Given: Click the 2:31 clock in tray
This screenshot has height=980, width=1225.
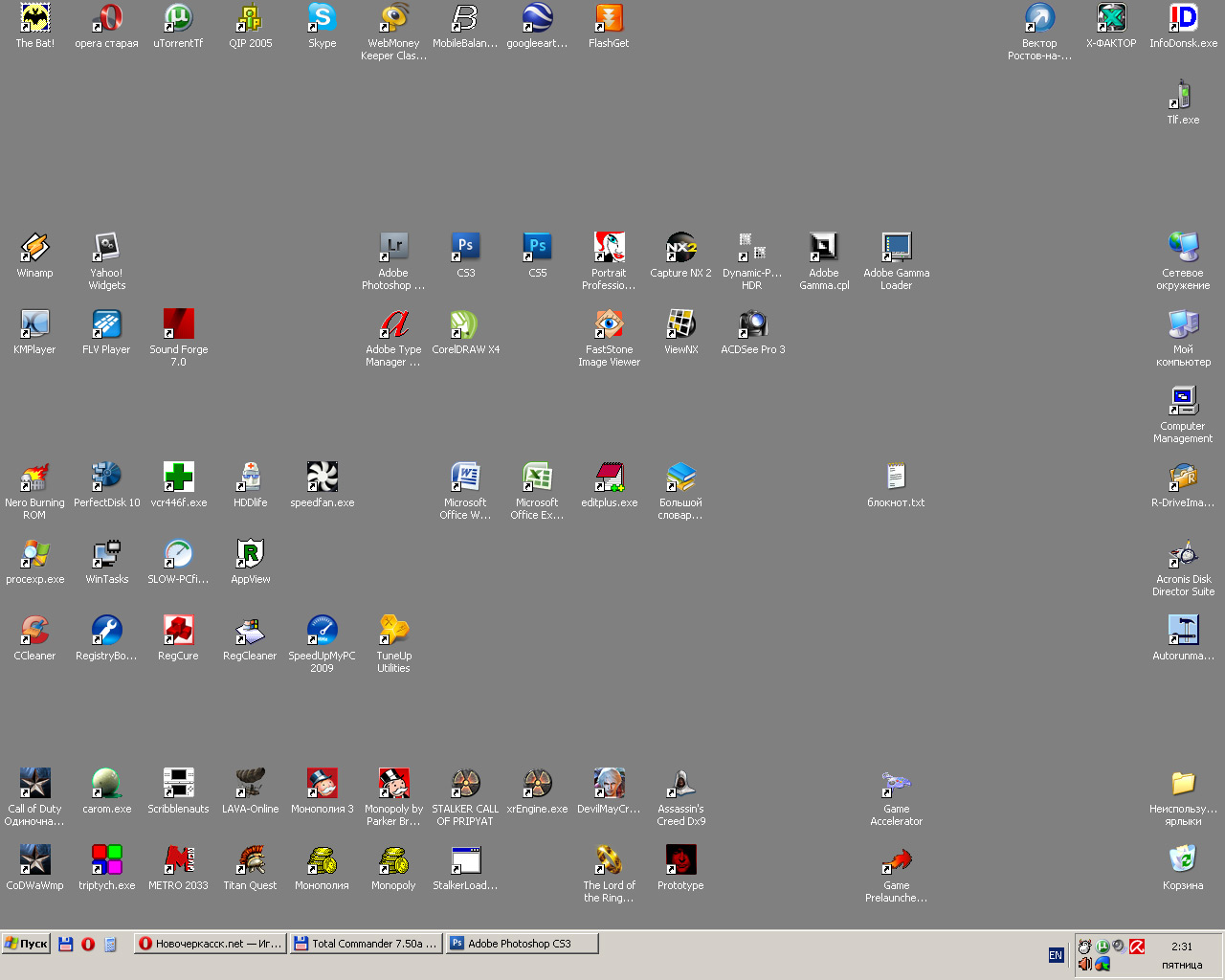Looking at the screenshot, I should pyautogui.click(x=1182, y=947).
